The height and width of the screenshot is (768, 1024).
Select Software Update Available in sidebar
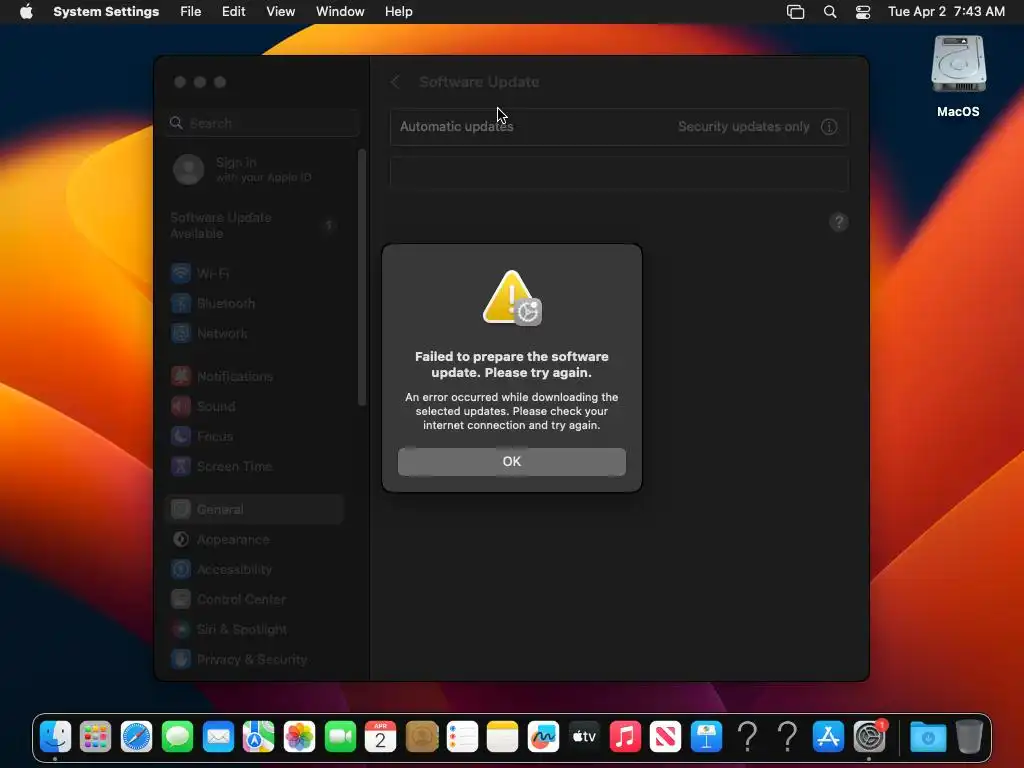pyautogui.click(x=253, y=225)
